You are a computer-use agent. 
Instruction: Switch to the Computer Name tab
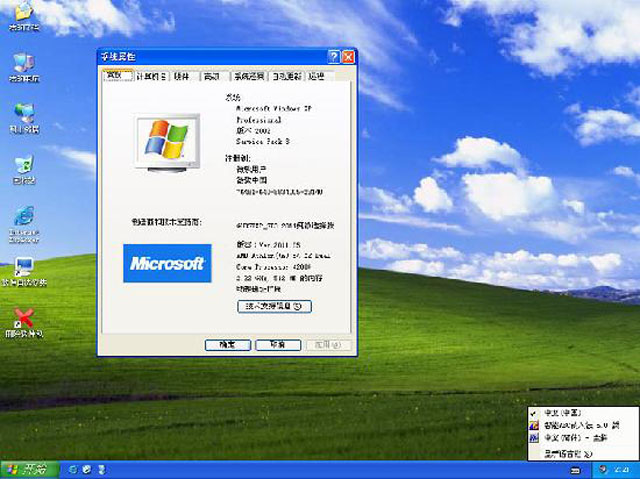click(151, 76)
